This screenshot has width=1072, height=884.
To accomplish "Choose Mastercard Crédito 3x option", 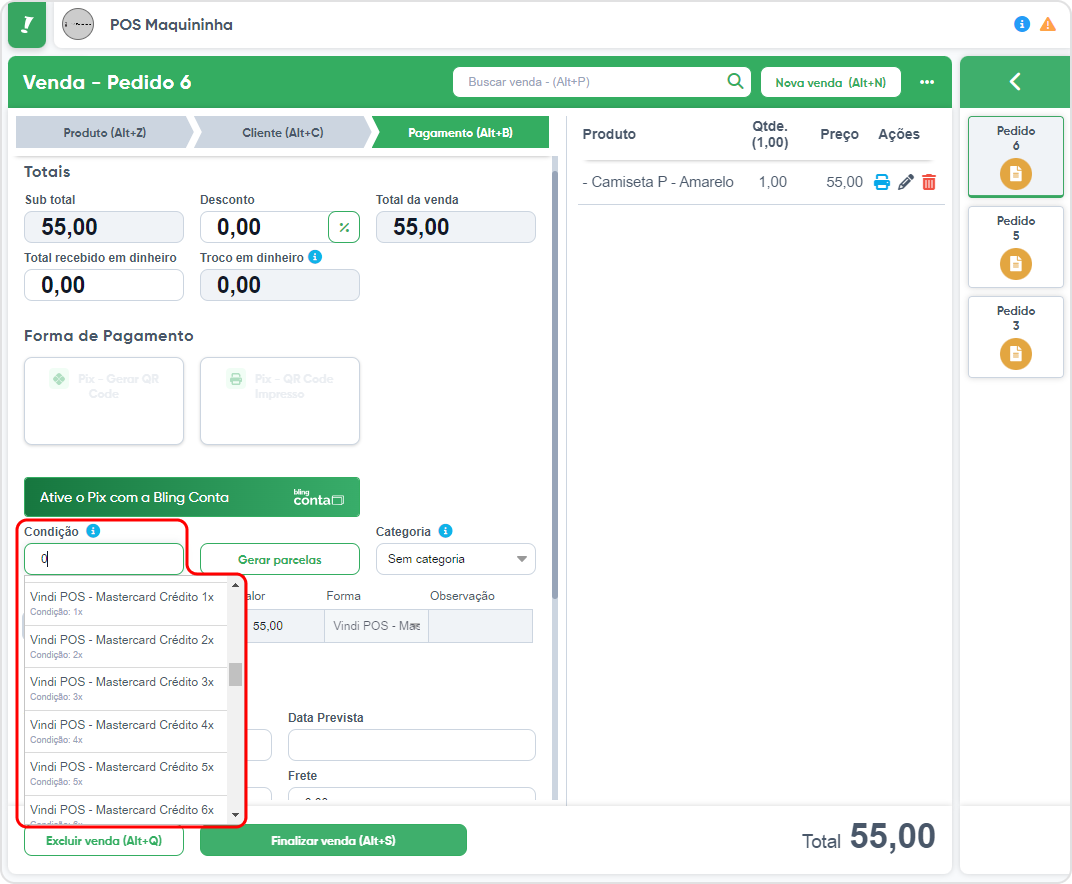I will click(126, 688).
